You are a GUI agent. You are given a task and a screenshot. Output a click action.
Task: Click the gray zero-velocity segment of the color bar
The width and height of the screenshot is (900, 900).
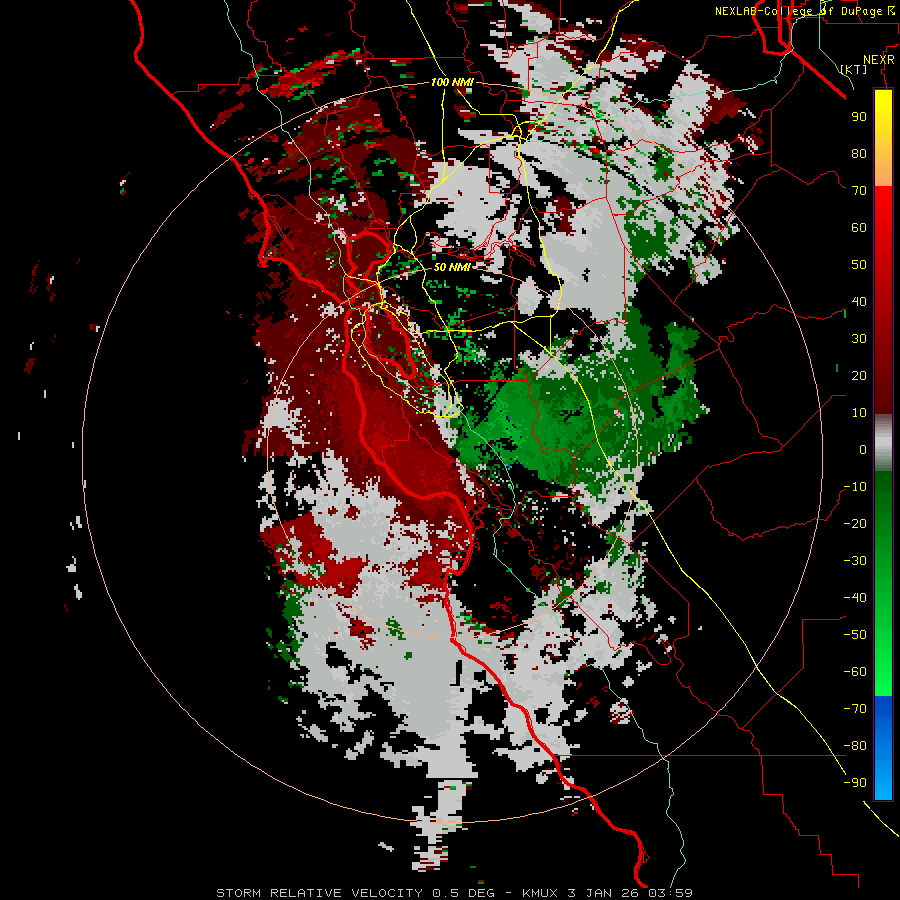[x=883, y=443]
